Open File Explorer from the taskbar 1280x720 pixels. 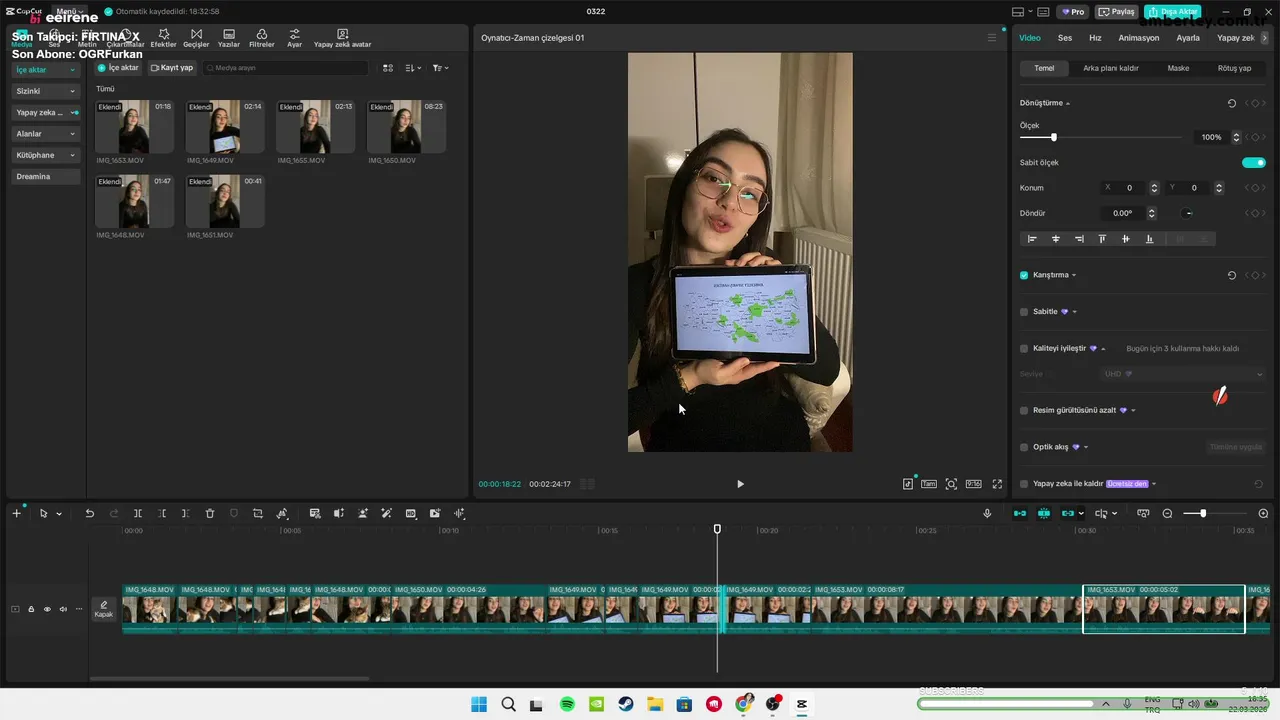click(x=655, y=704)
